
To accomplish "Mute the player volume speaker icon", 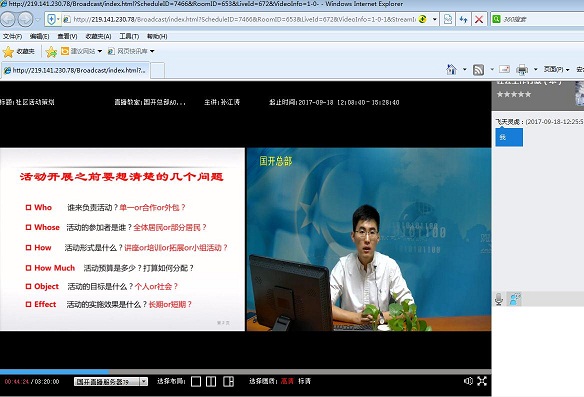I will click(x=468, y=381).
